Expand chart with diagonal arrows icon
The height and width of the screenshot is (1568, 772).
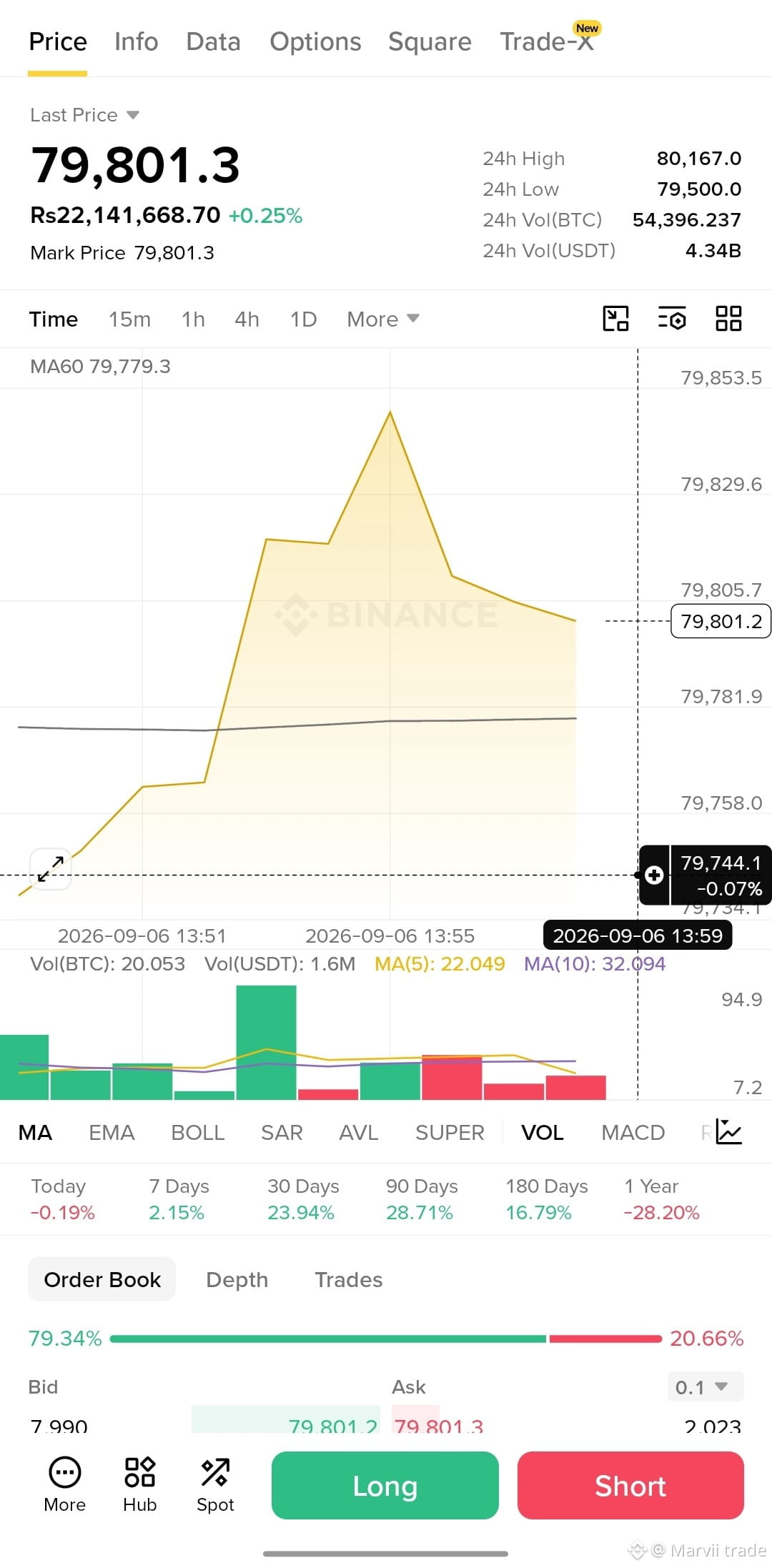click(x=51, y=869)
